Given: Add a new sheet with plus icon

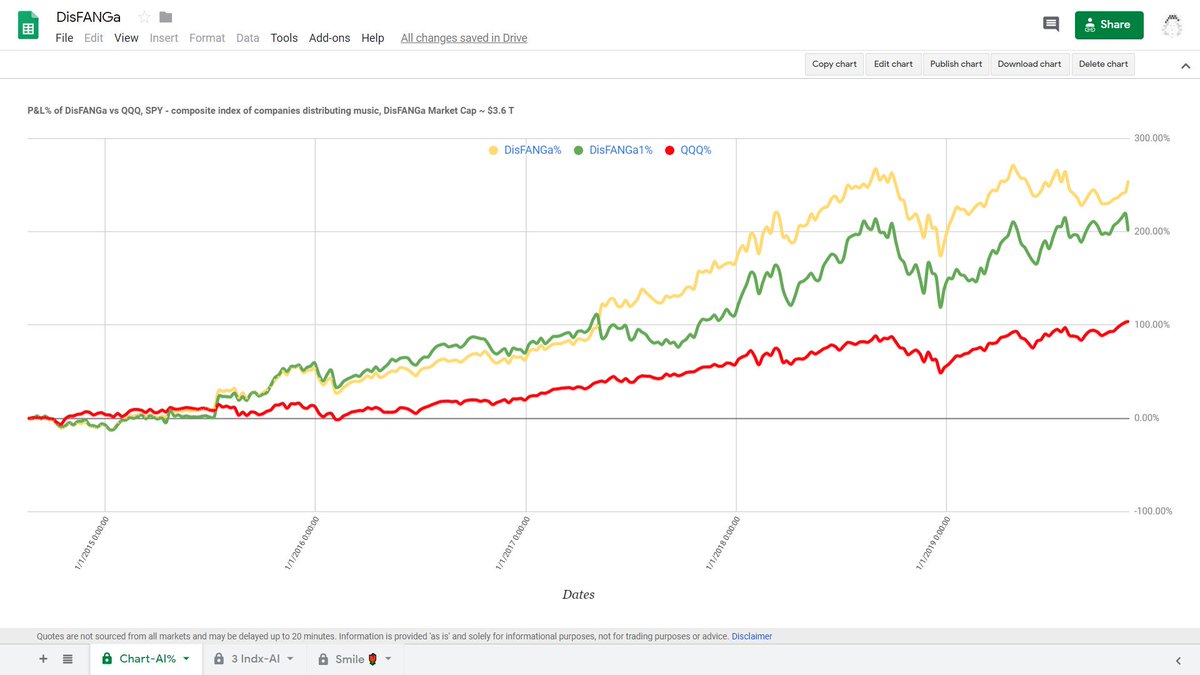Looking at the screenshot, I should pyautogui.click(x=43, y=659).
